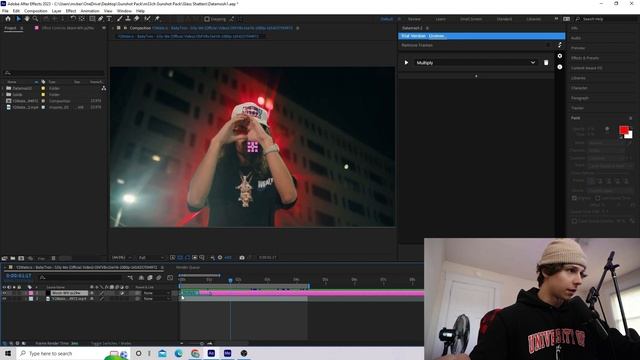This screenshot has height=360, width=640.
Task: Expand the workspace overflow chevron
Action: 556,19
